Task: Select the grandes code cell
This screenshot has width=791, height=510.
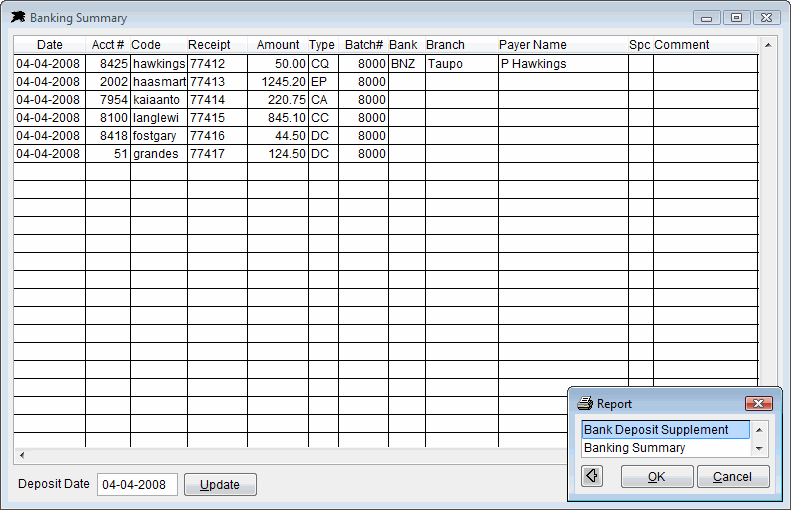Action: pos(159,154)
